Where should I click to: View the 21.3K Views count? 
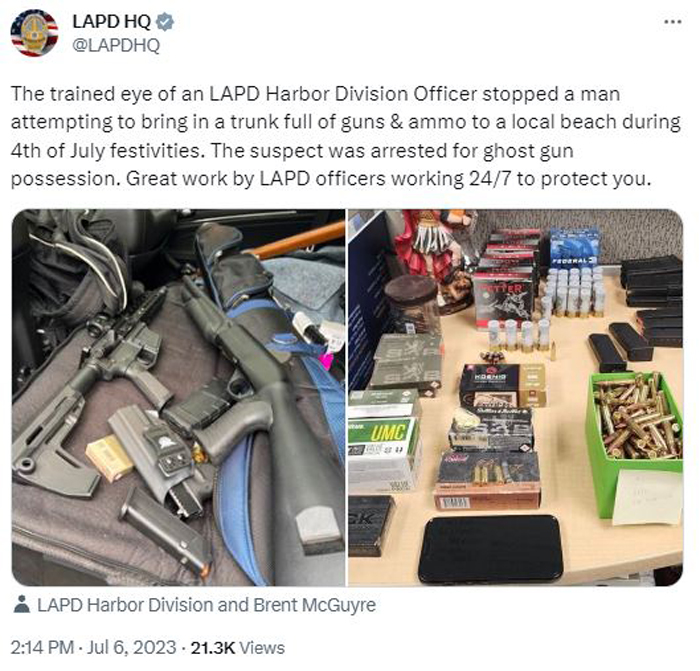[x=238, y=648]
